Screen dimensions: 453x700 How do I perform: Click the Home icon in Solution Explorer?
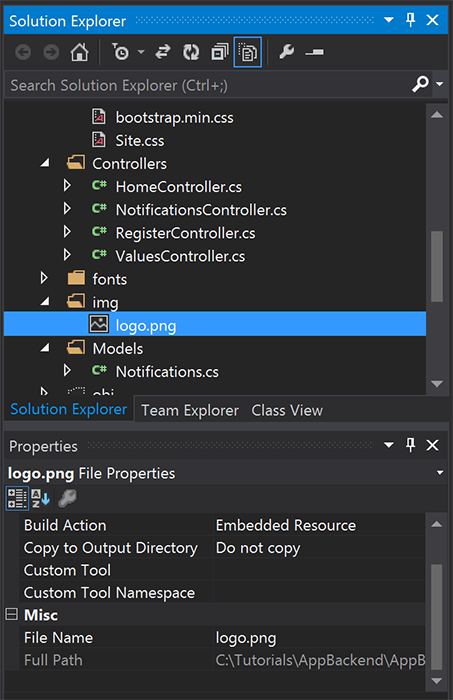[79, 52]
